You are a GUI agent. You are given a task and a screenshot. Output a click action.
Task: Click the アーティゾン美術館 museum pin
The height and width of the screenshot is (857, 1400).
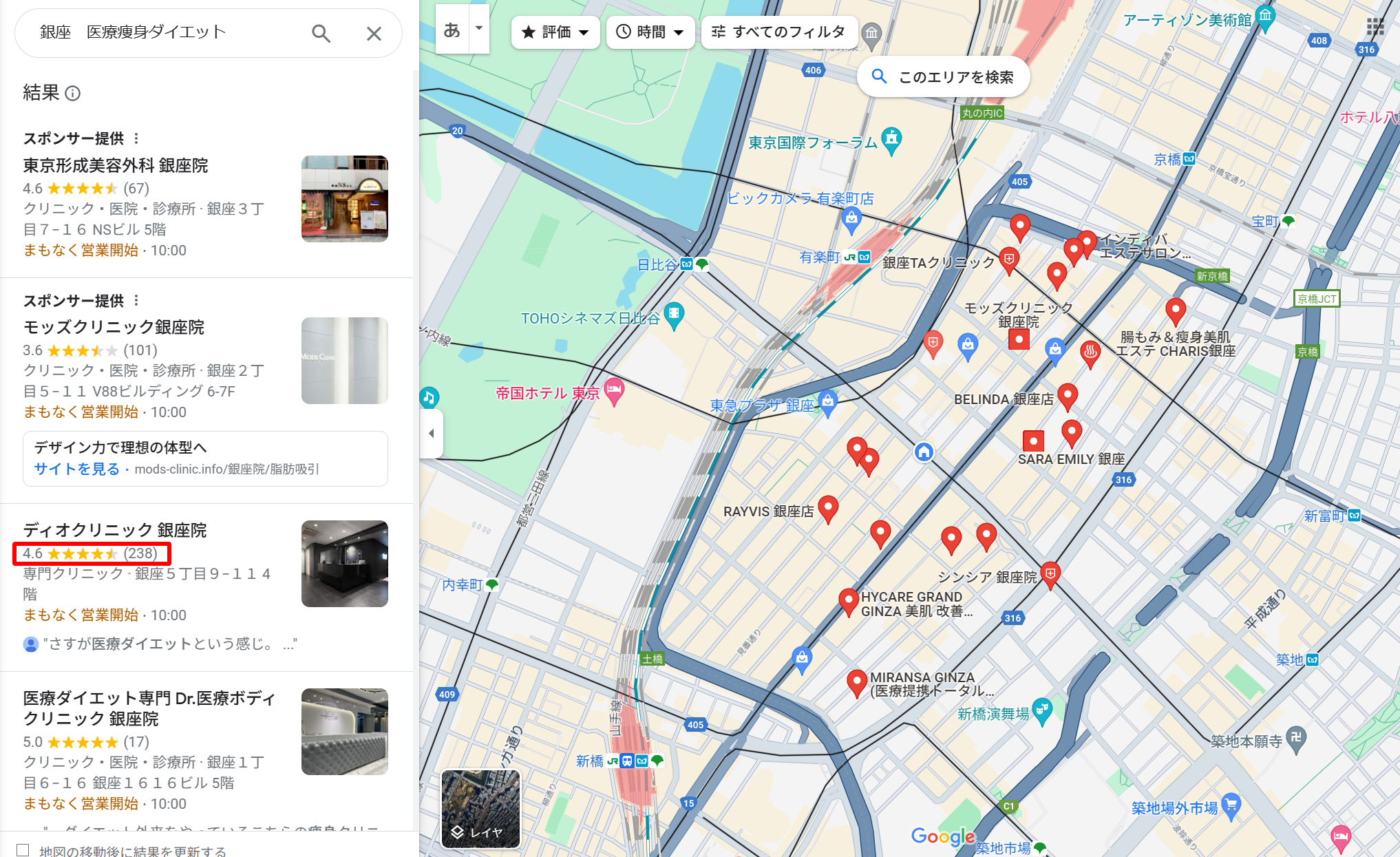(x=1266, y=17)
